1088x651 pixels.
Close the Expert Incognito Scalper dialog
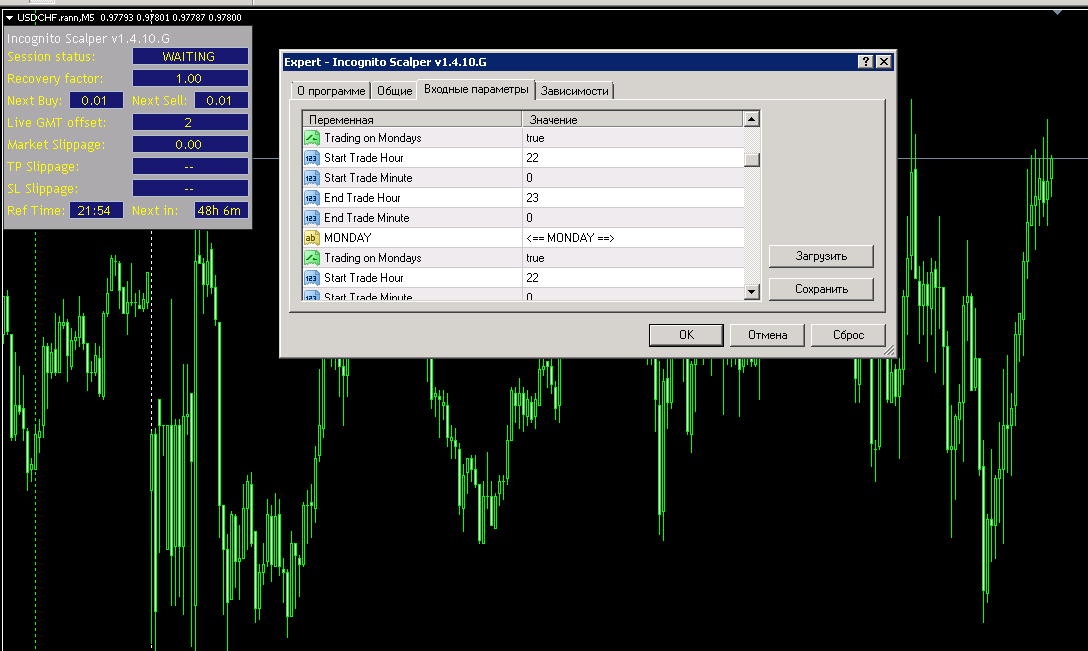[883, 62]
